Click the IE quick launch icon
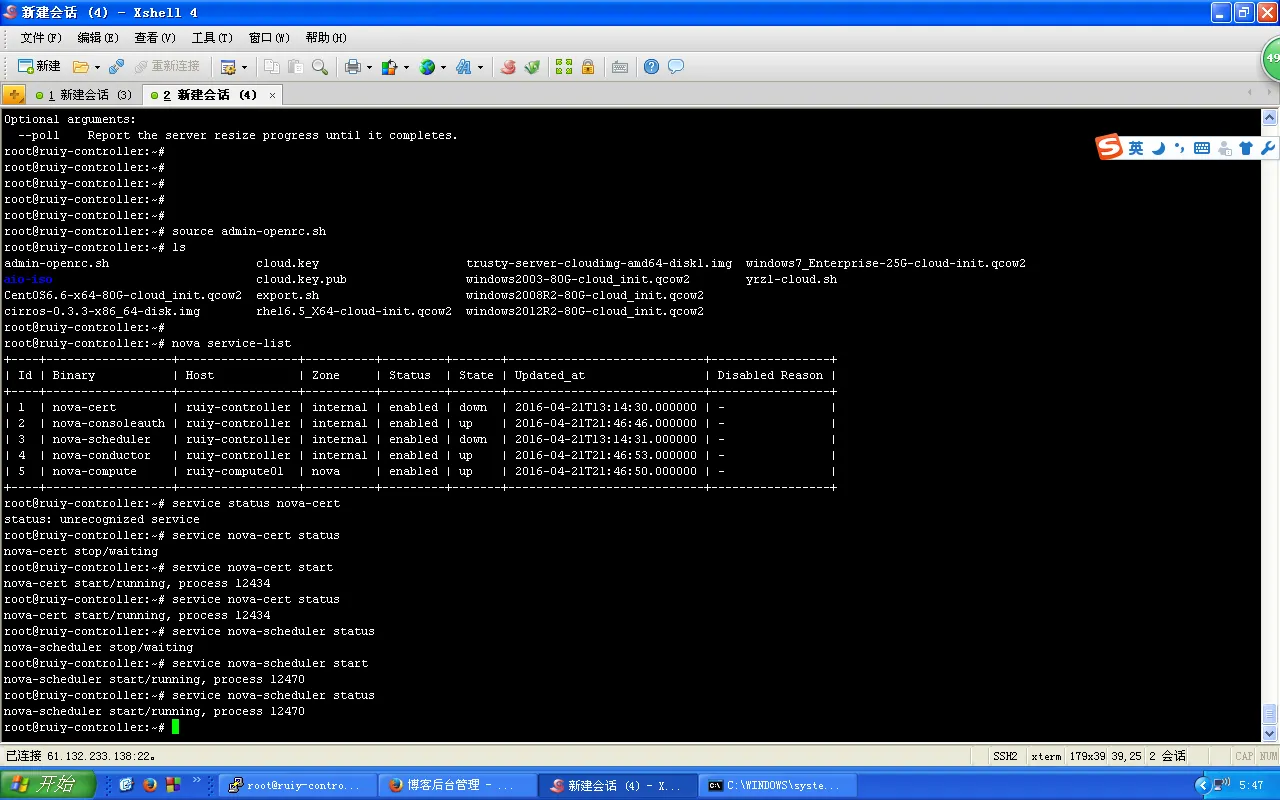Screen dimensions: 1280x800 tap(127, 785)
